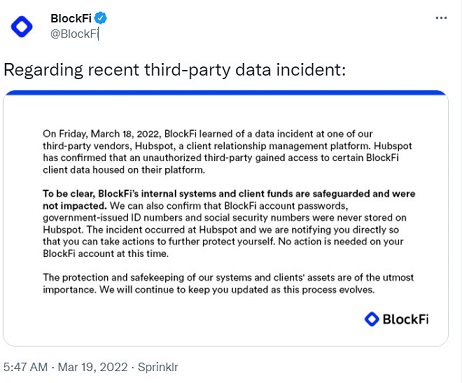Viewport: 462px width, 383px height.
Task: Open the Sprinklr source label
Action: pyautogui.click(x=158, y=367)
